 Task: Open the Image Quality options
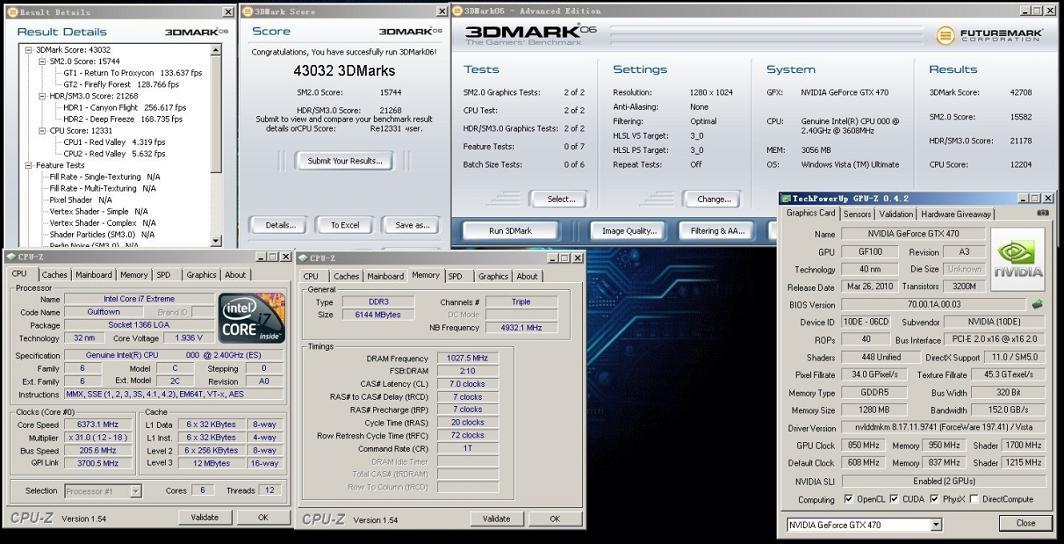pos(629,231)
